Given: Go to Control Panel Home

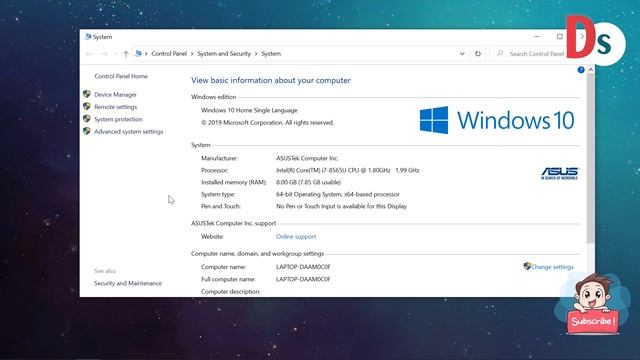Looking at the screenshot, I should [x=121, y=76].
